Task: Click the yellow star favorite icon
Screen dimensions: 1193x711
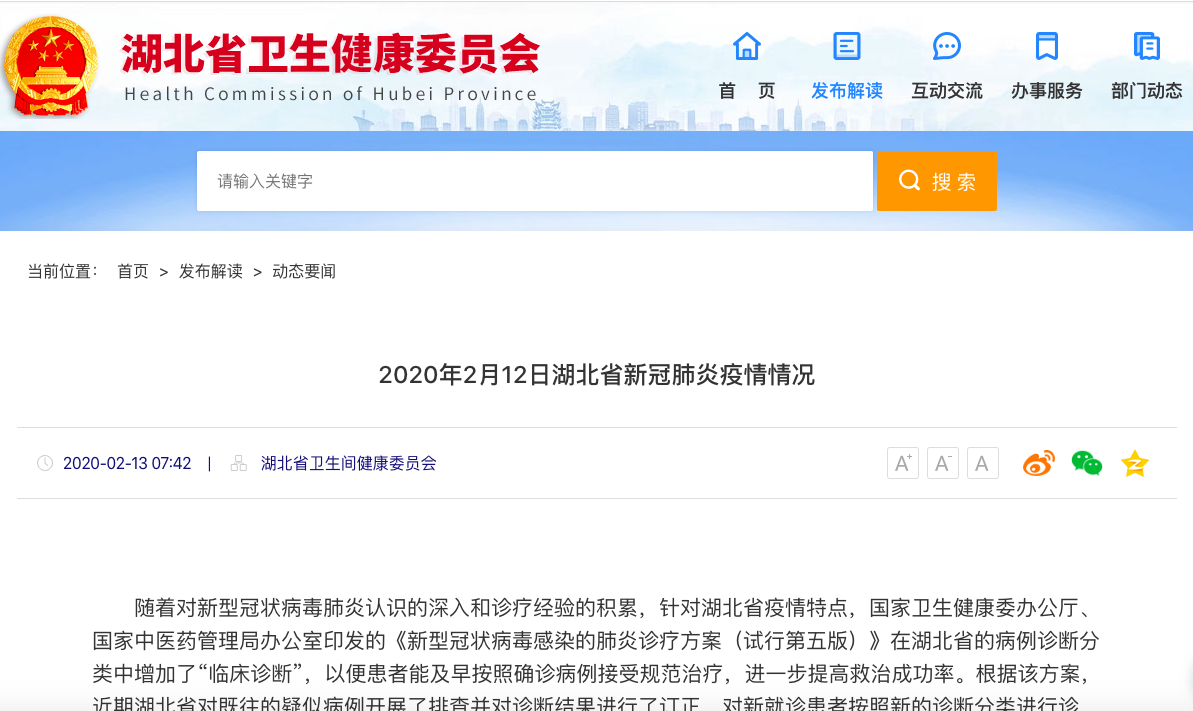Action: [x=1134, y=463]
